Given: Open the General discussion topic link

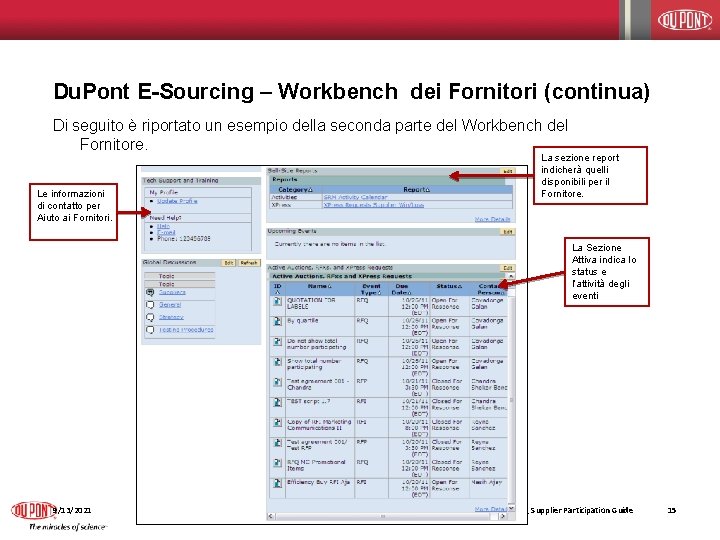Looking at the screenshot, I should [170, 305].
